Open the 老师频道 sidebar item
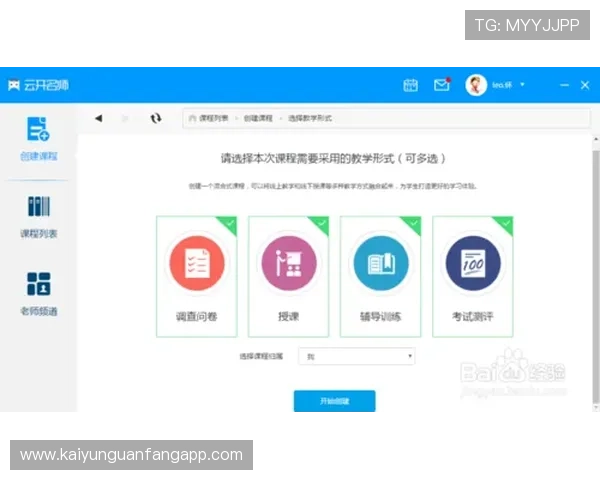This screenshot has width=600, height=480. click(39, 294)
